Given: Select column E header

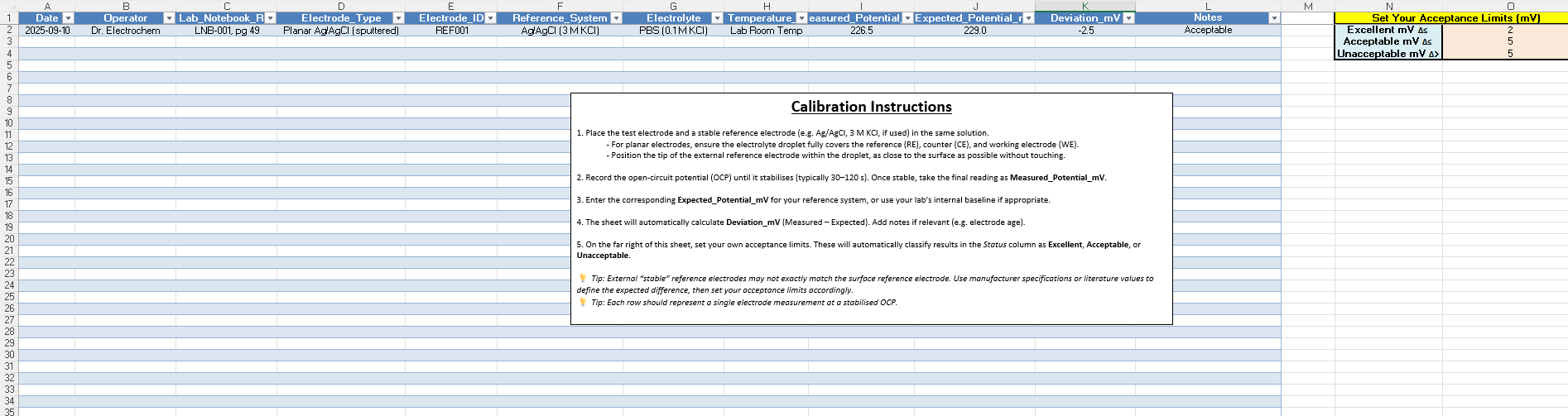Looking at the screenshot, I should (451, 6).
